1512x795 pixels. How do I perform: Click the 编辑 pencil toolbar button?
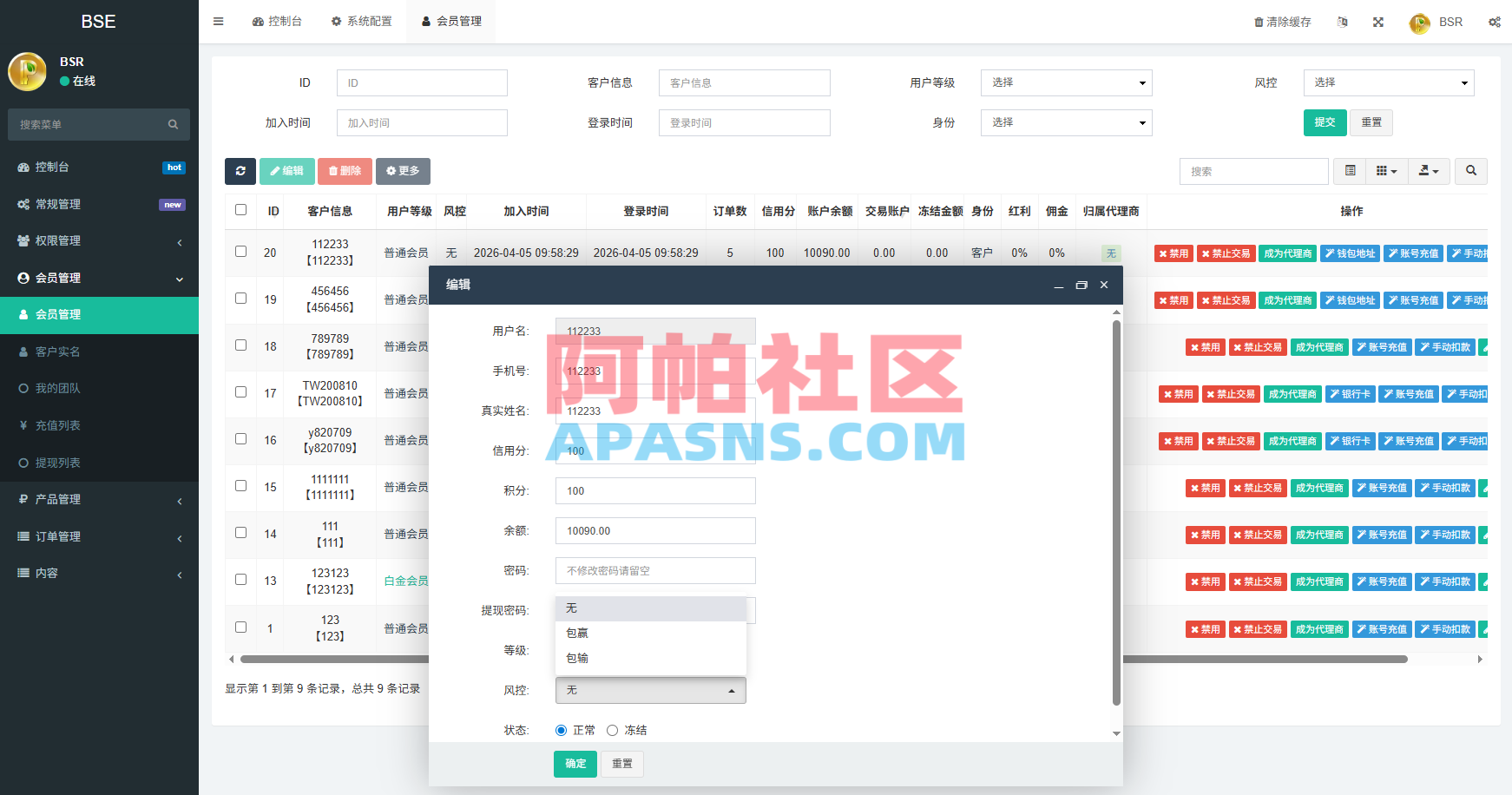(286, 171)
